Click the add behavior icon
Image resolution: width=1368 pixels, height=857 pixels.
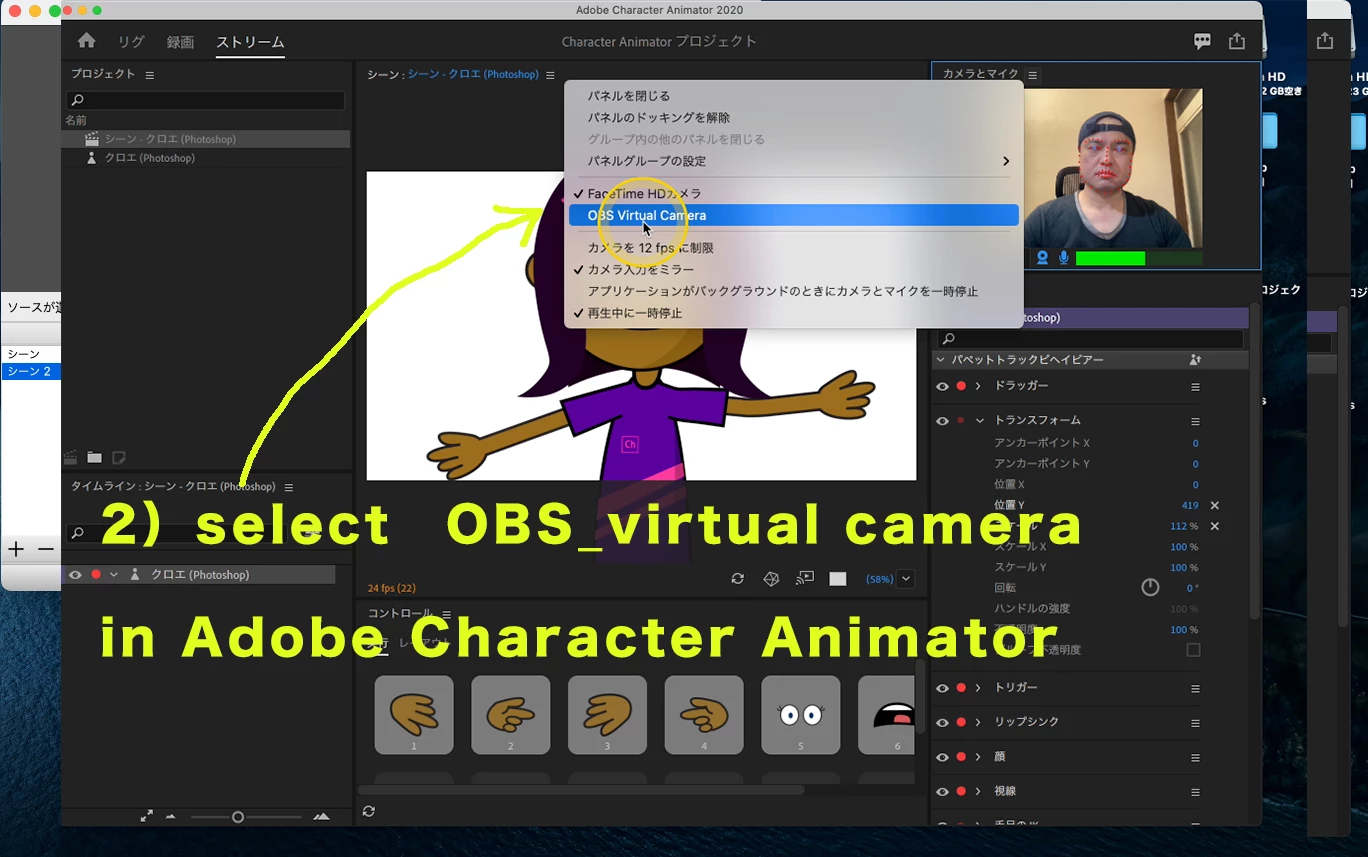coord(1195,359)
